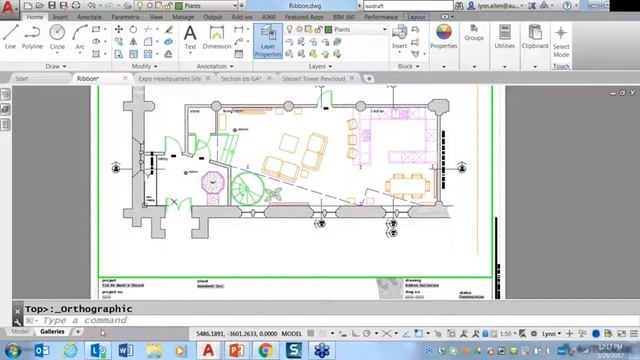Insert a Table from Annotation panel

[x=239, y=54]
